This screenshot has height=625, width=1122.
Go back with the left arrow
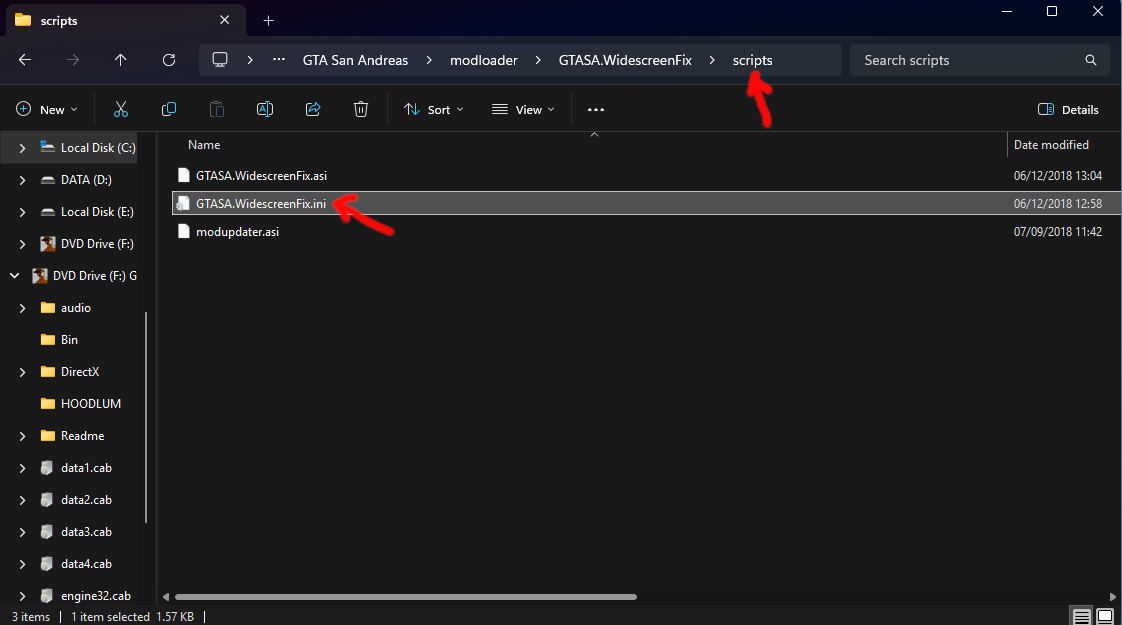[x=25, y=60]
